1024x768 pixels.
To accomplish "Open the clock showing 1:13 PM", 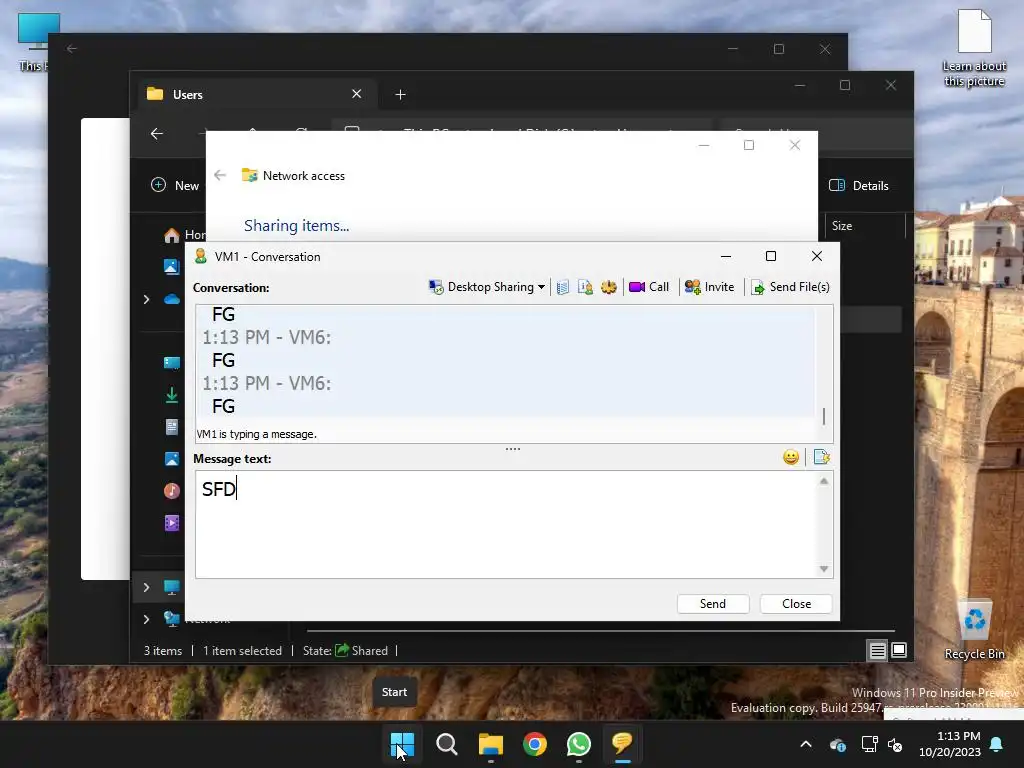I will (x=950, y=744).
